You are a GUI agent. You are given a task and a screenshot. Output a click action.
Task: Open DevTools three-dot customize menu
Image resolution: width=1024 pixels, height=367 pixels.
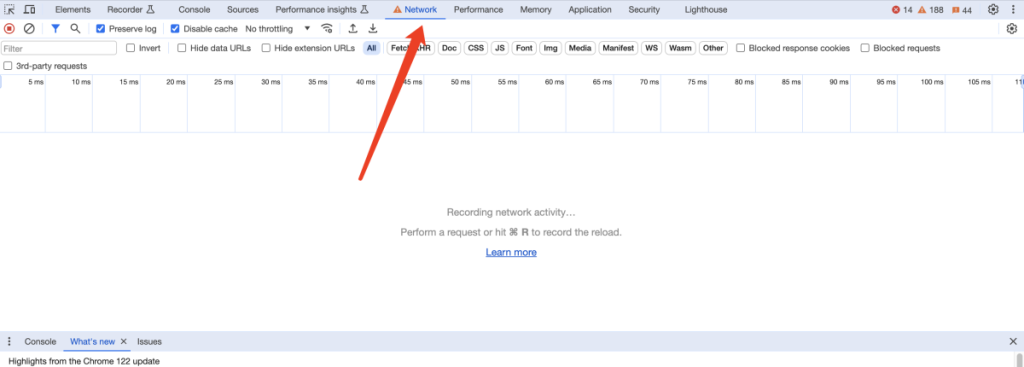click(x=1013, y=10)
